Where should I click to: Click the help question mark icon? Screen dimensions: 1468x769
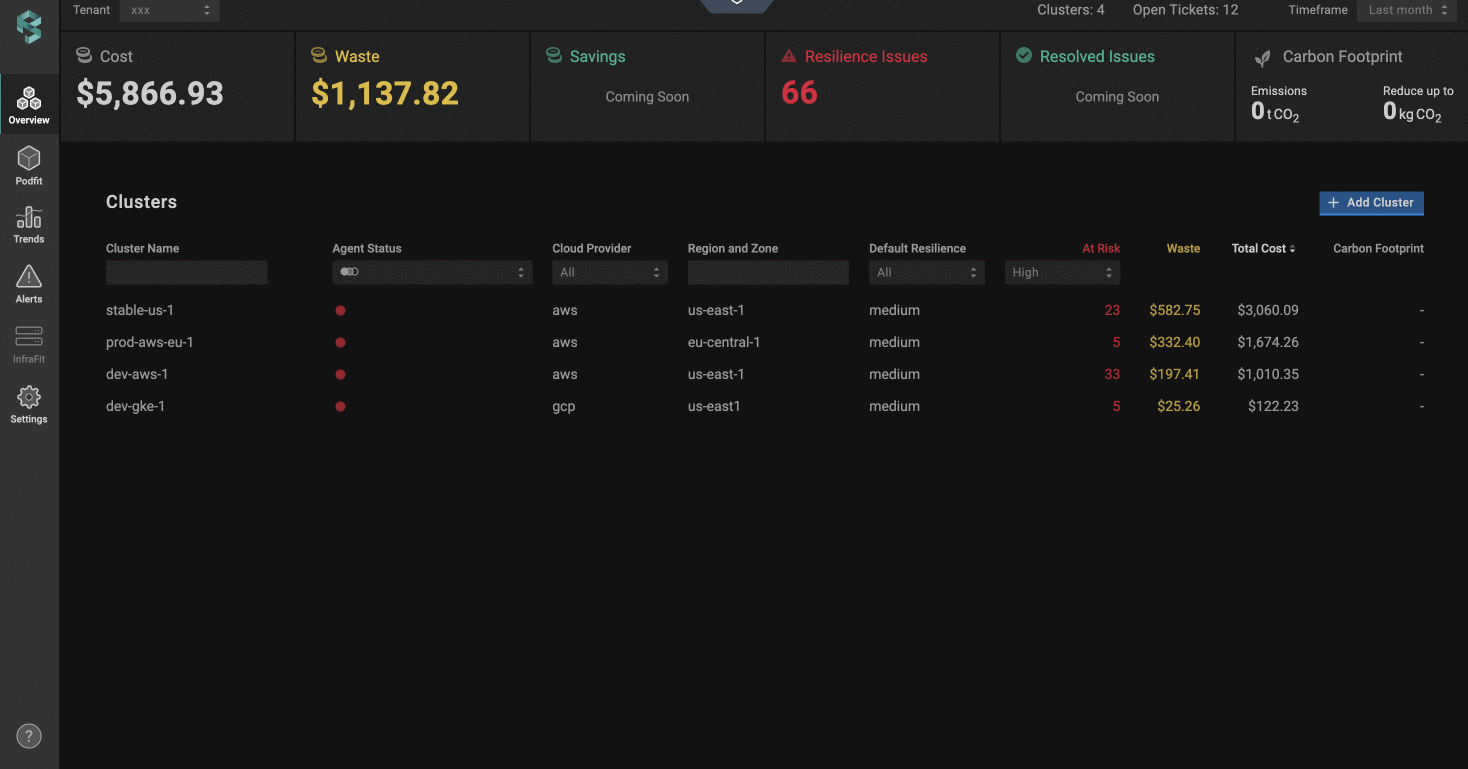pos(29,737)
